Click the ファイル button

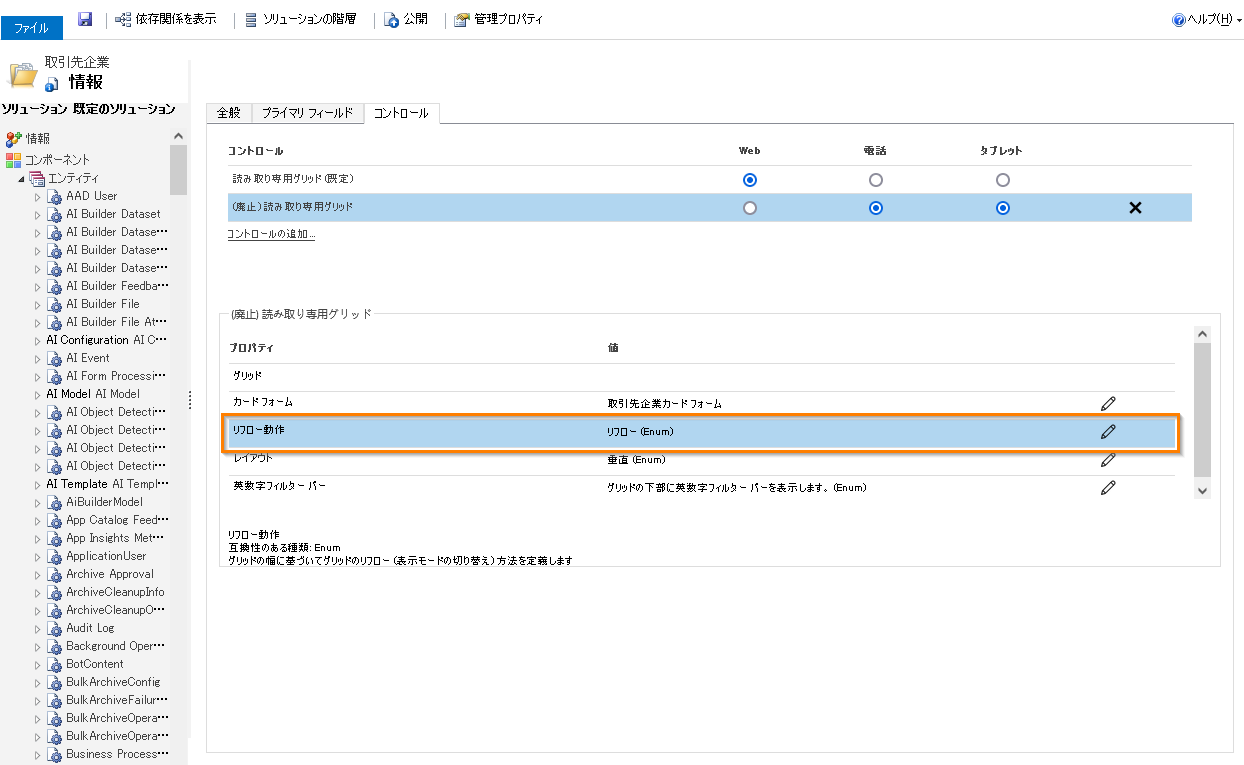point(32,28)
